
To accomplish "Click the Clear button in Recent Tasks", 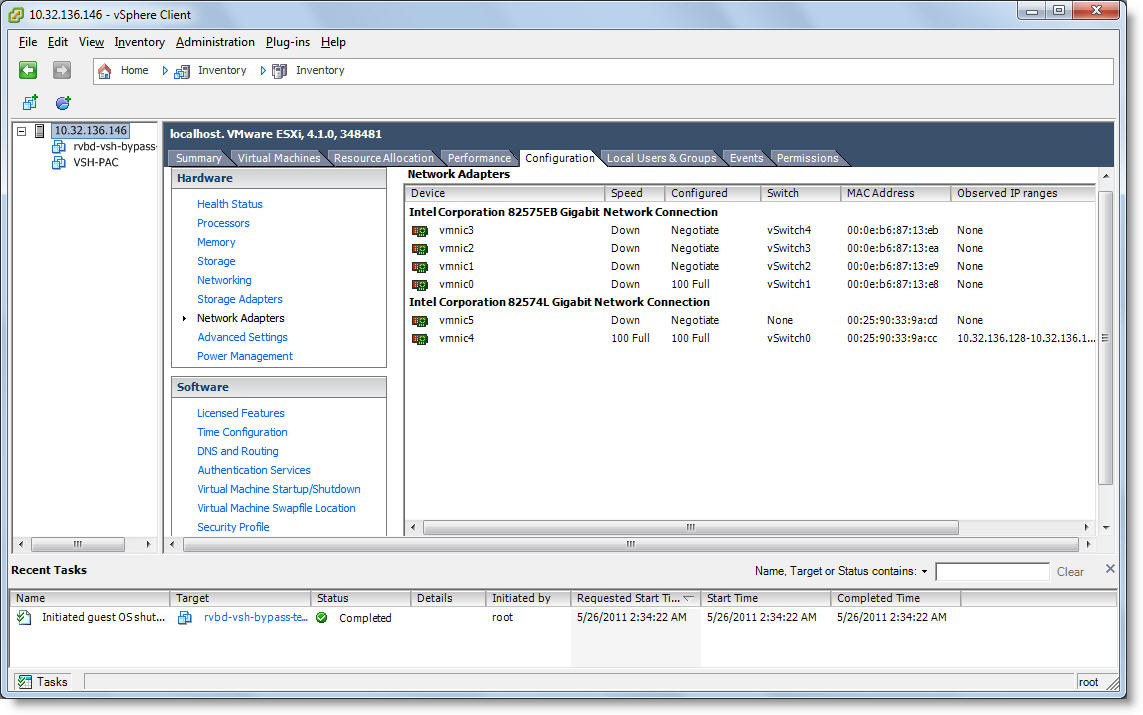I will (1070, 571).
